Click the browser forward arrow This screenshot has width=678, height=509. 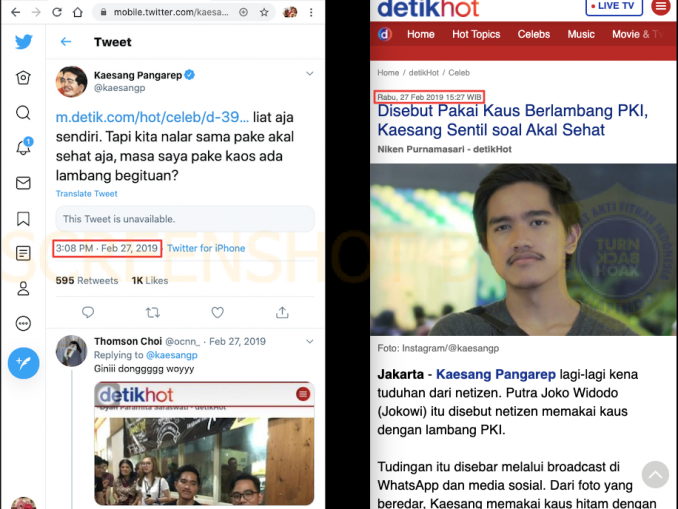[x=36, y=12]
